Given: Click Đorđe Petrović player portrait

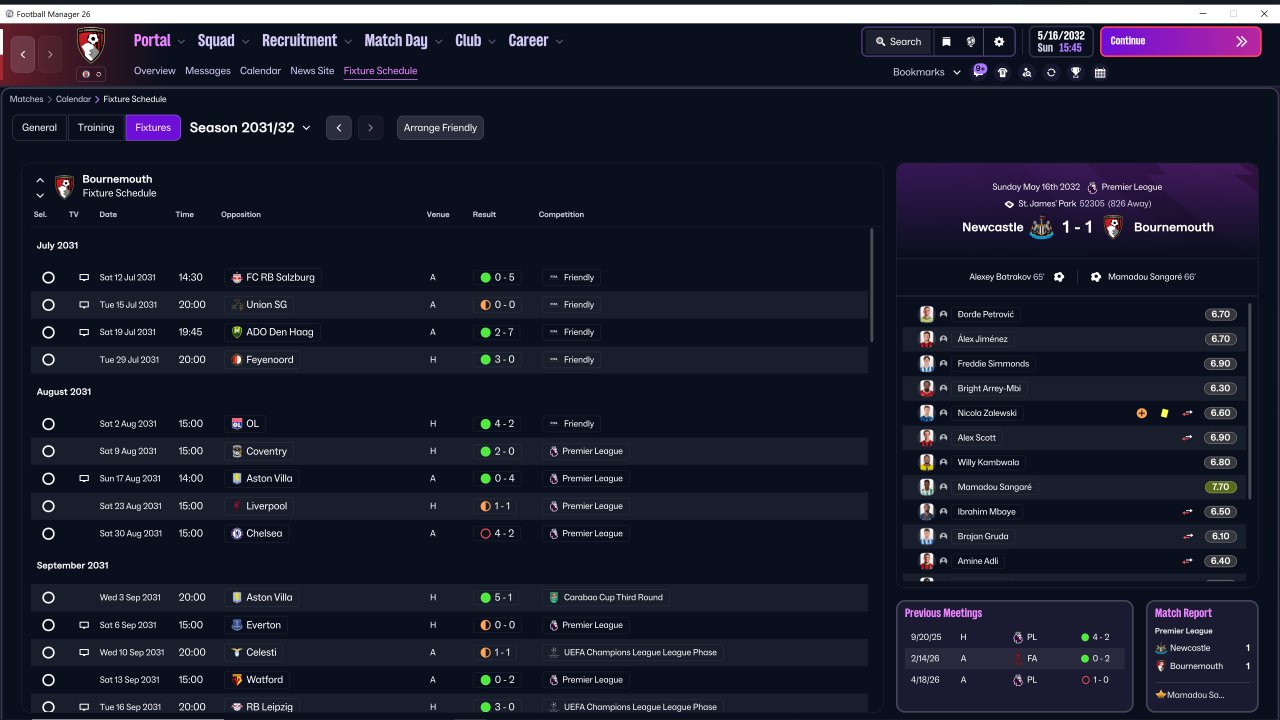Looking at the screenshot, I should [927, 314].
